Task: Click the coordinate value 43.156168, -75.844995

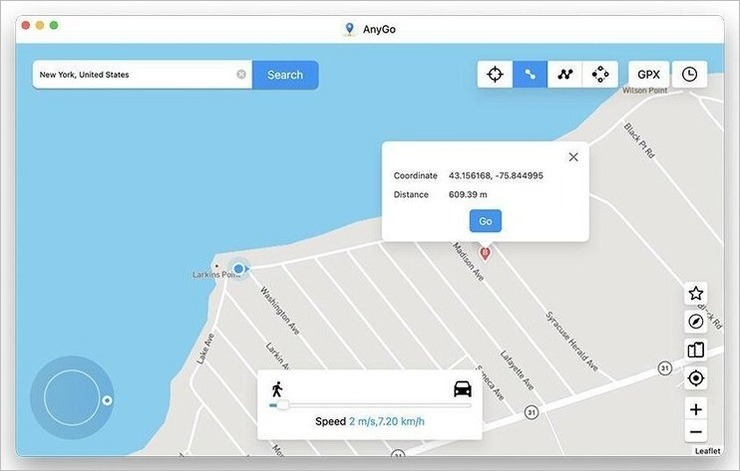Action: pyautogui.click(x=496, y=176)
